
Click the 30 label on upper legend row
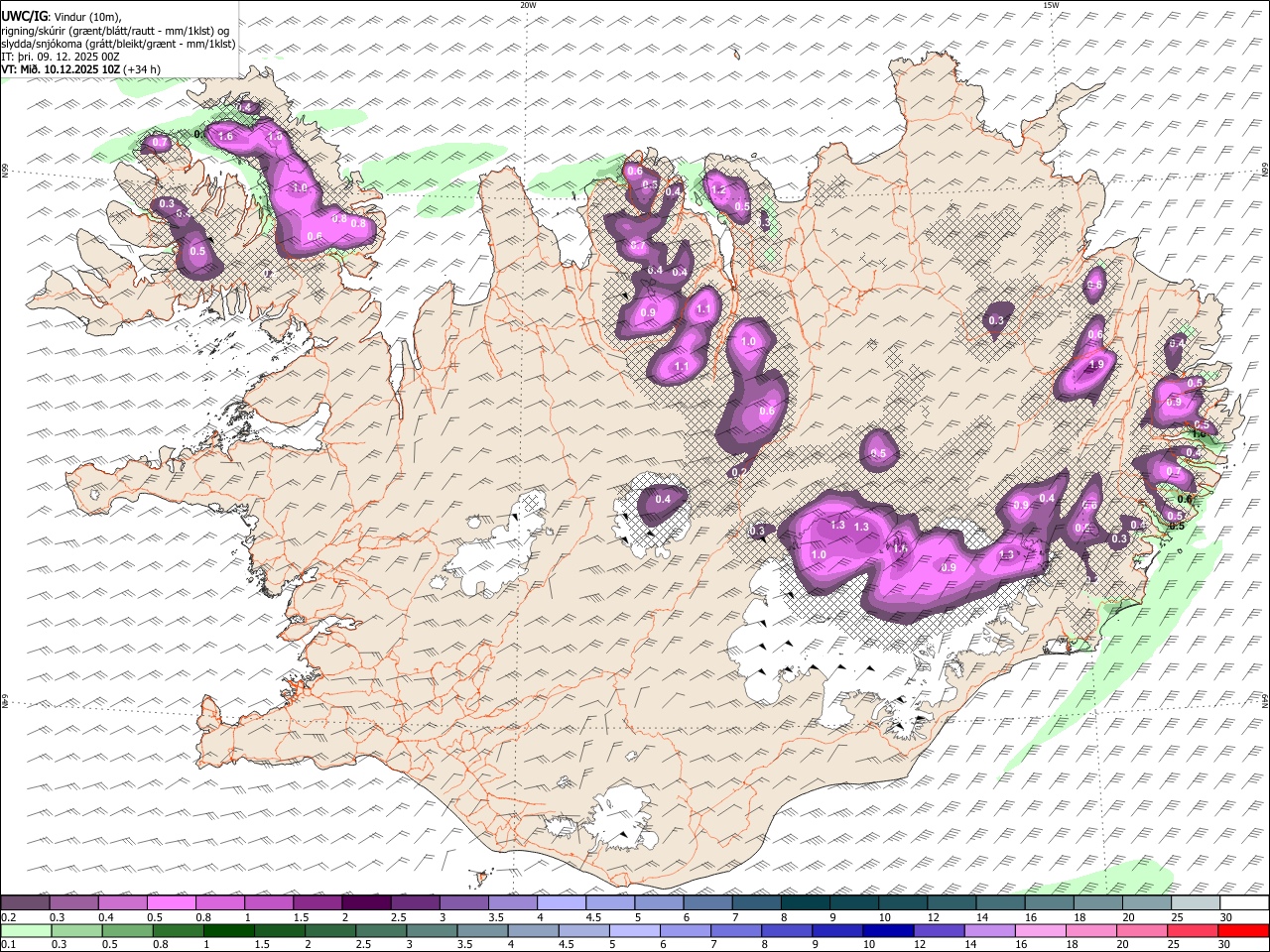click(x=1225, y=917)
